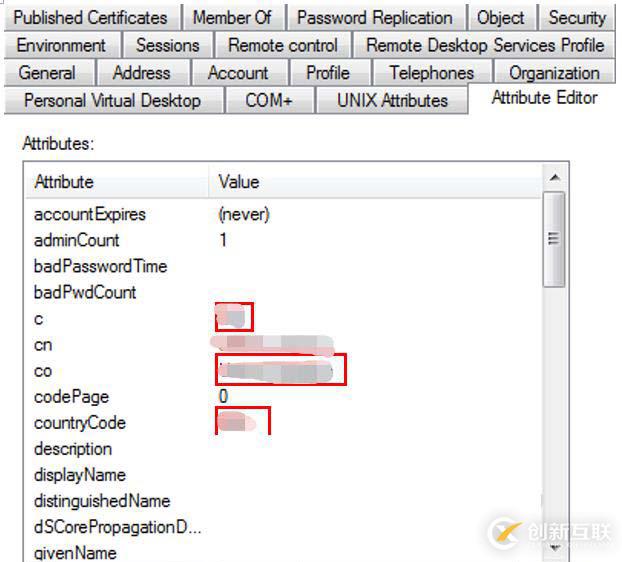Click the attributes list scrollbar thumb
Screen dimensions: 622x562
pos(554,239)
